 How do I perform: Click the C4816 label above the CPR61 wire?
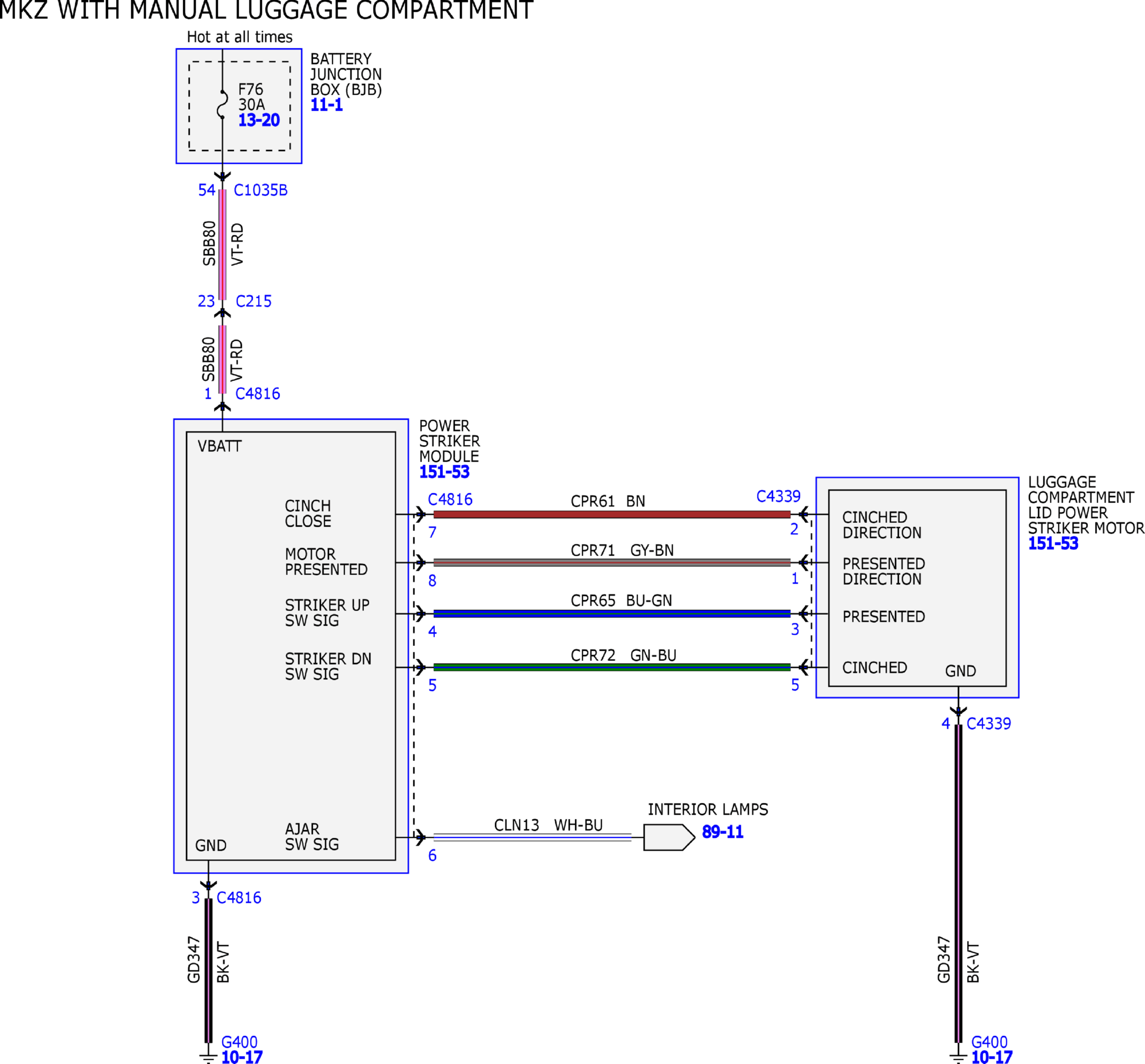click(x=450, y=499)
